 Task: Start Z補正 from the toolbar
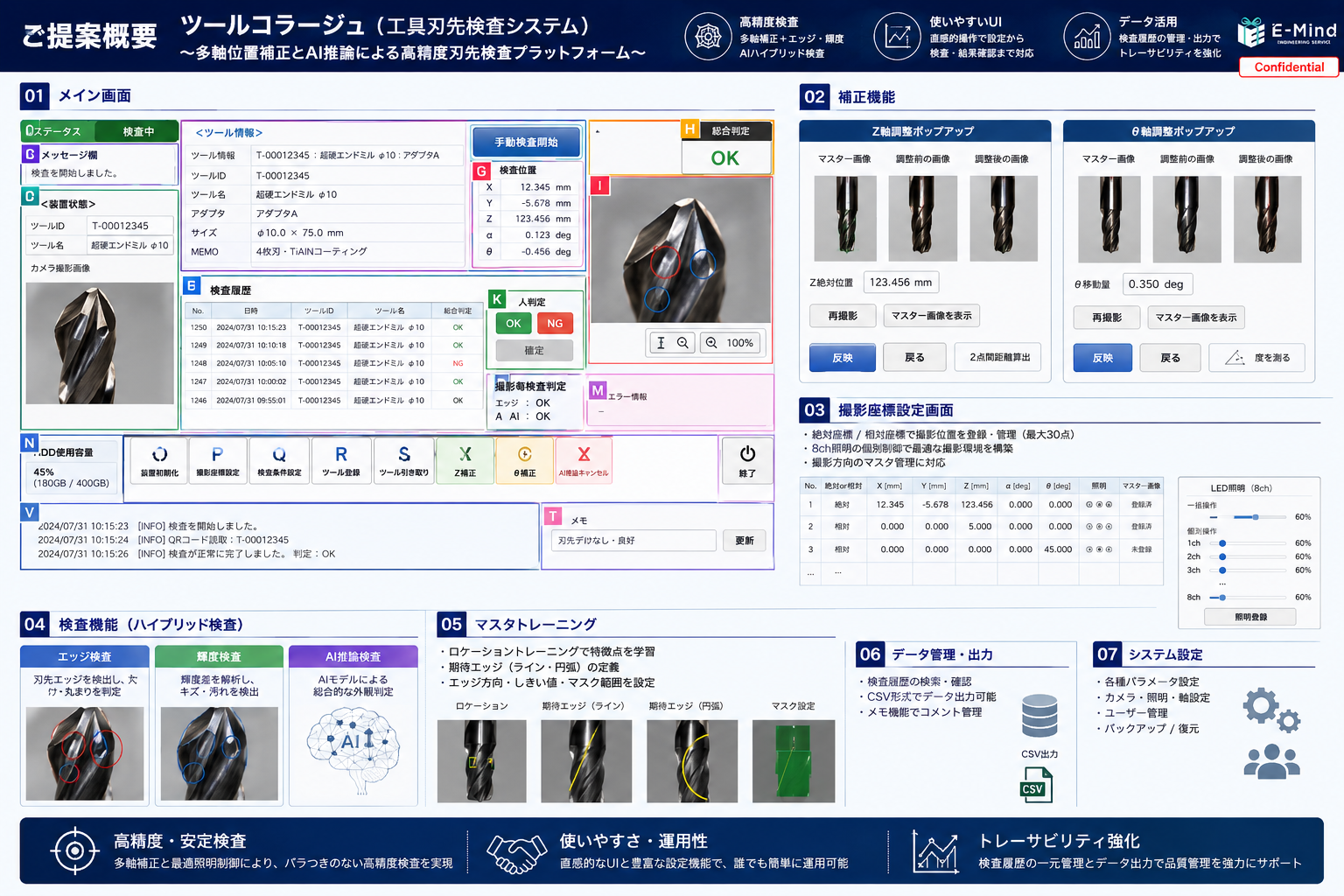[465, 459]
